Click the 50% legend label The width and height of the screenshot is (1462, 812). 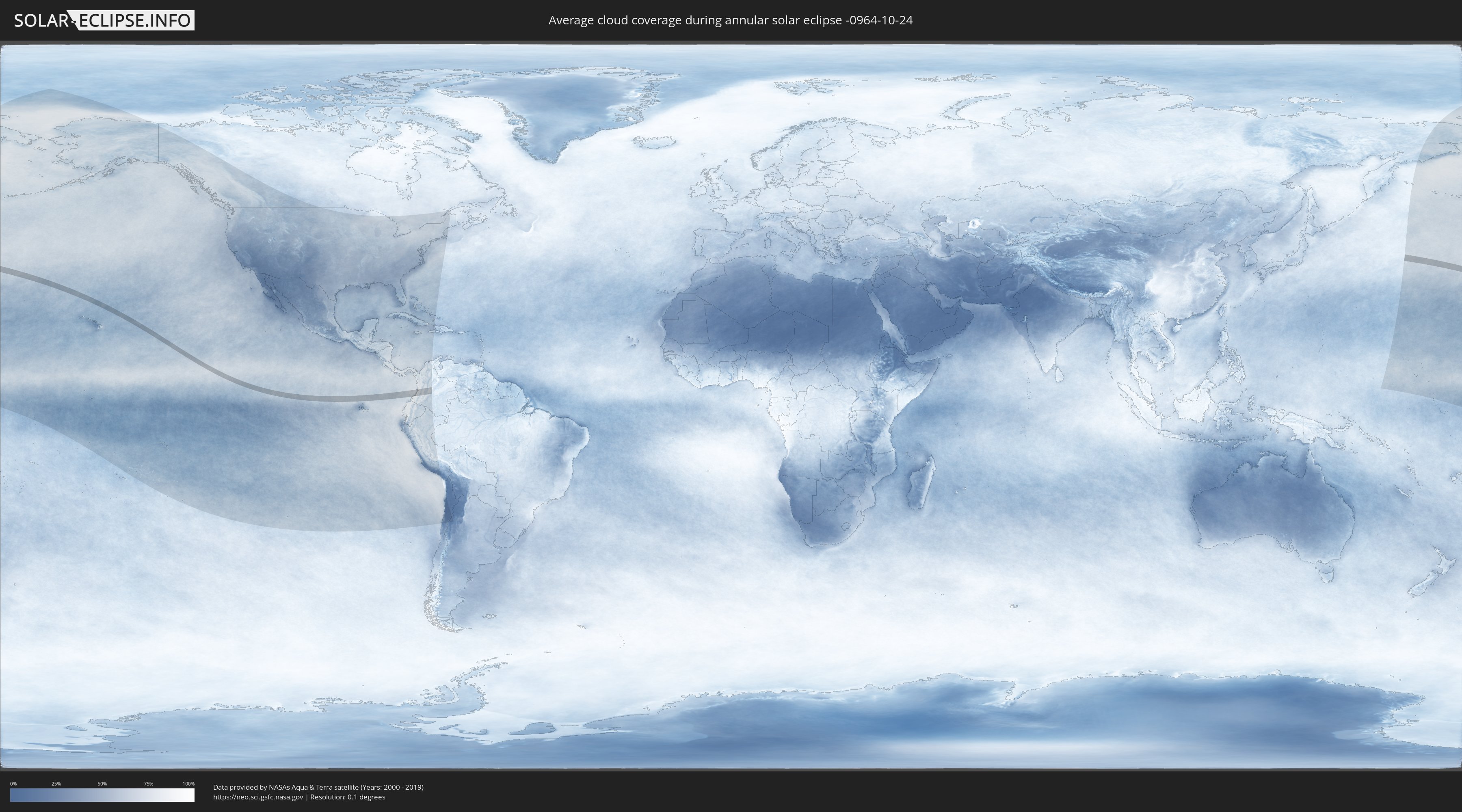pyautogui.click(x=102, y=784)
